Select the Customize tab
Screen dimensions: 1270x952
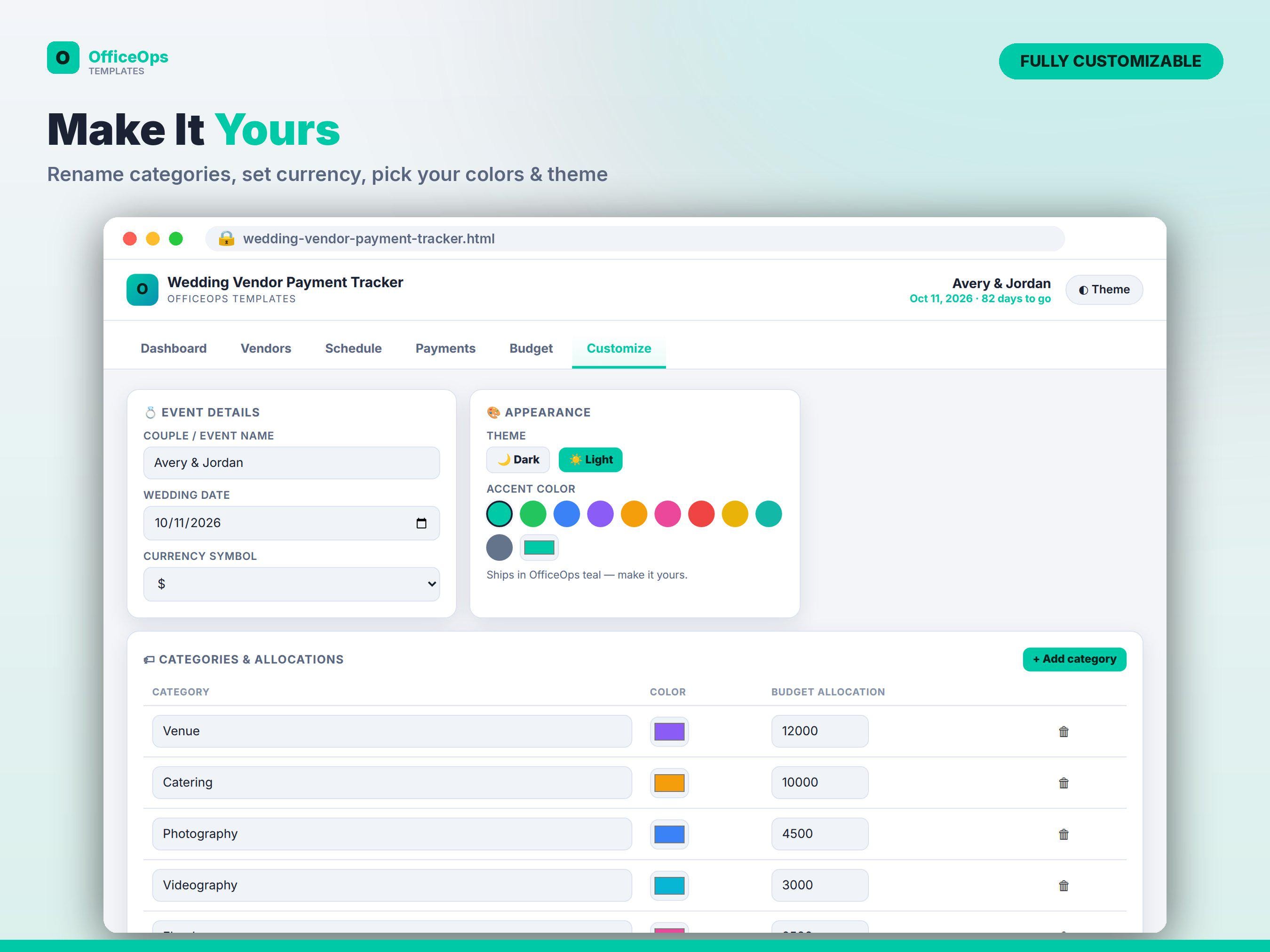[x=619, y=348]
